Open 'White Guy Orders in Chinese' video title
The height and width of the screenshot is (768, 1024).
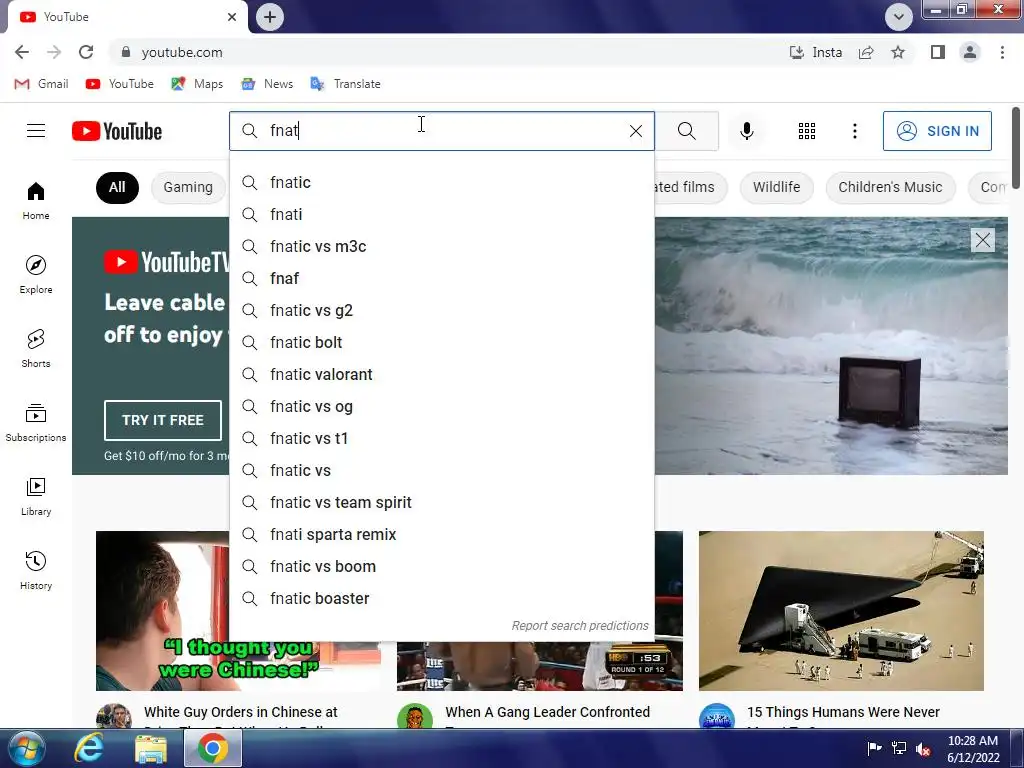click(x=241, y=712)
